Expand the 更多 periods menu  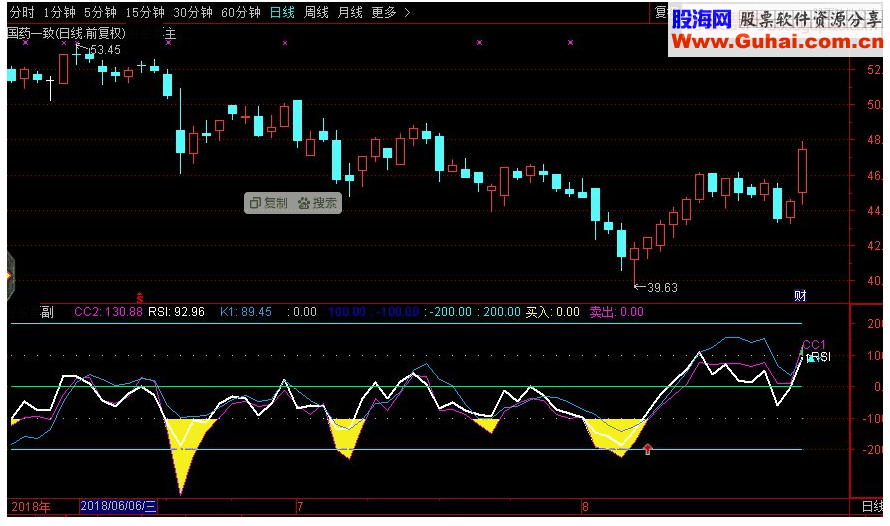tap(391, 12)
